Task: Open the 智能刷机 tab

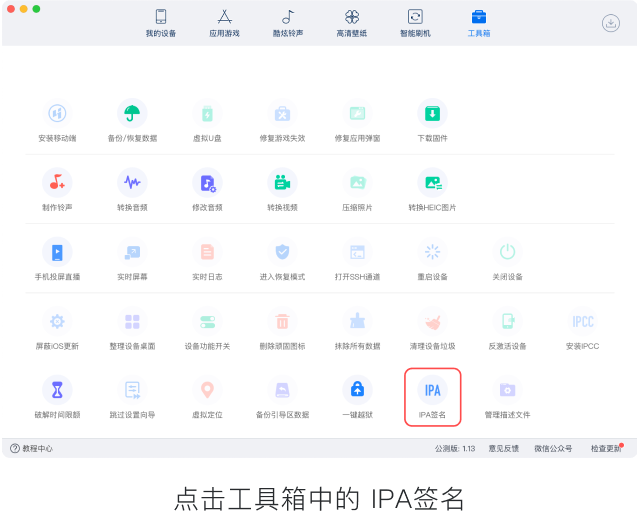Action: click(415, 23)
